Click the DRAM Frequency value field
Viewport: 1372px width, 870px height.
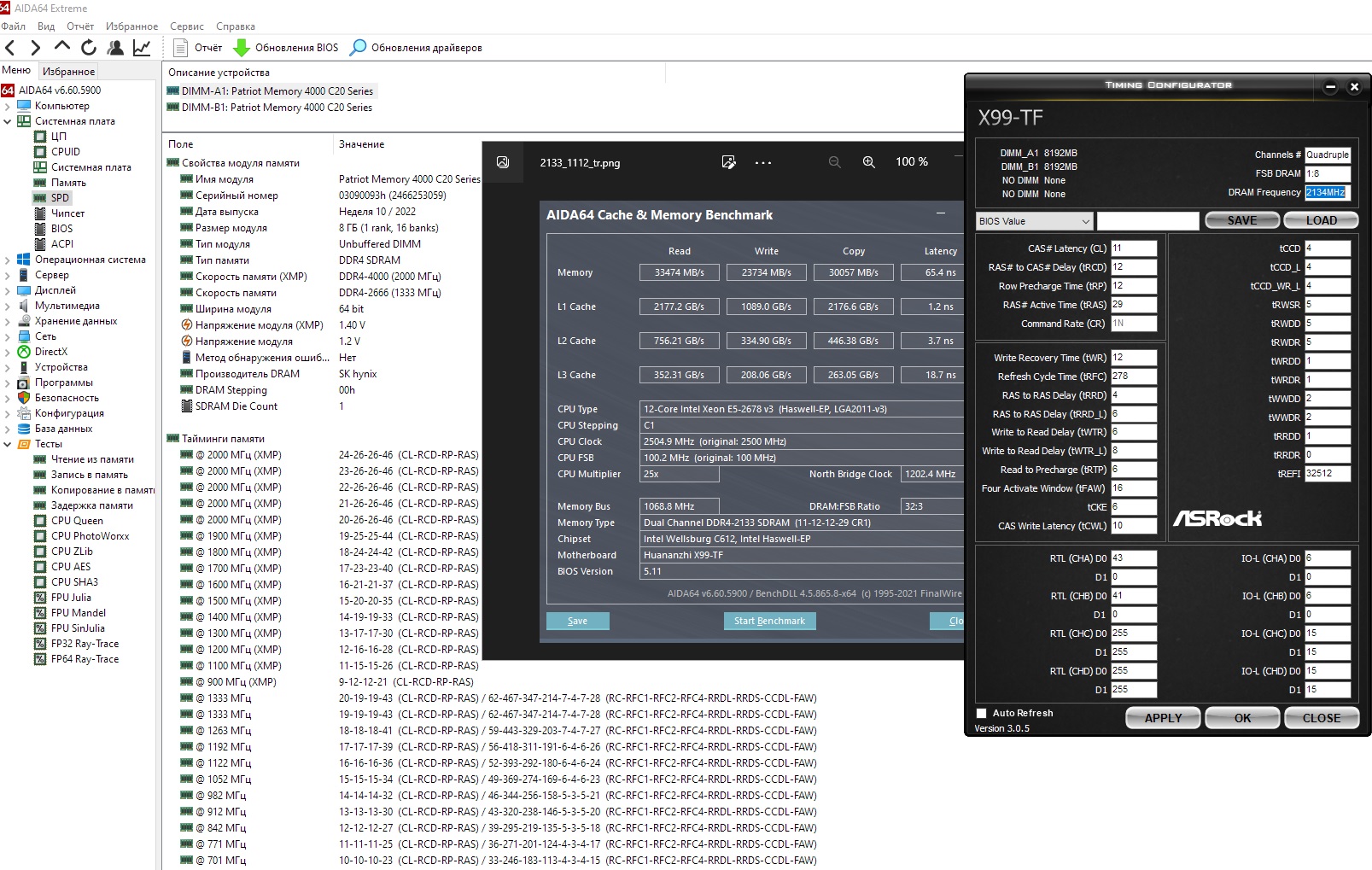(1328, 192)
